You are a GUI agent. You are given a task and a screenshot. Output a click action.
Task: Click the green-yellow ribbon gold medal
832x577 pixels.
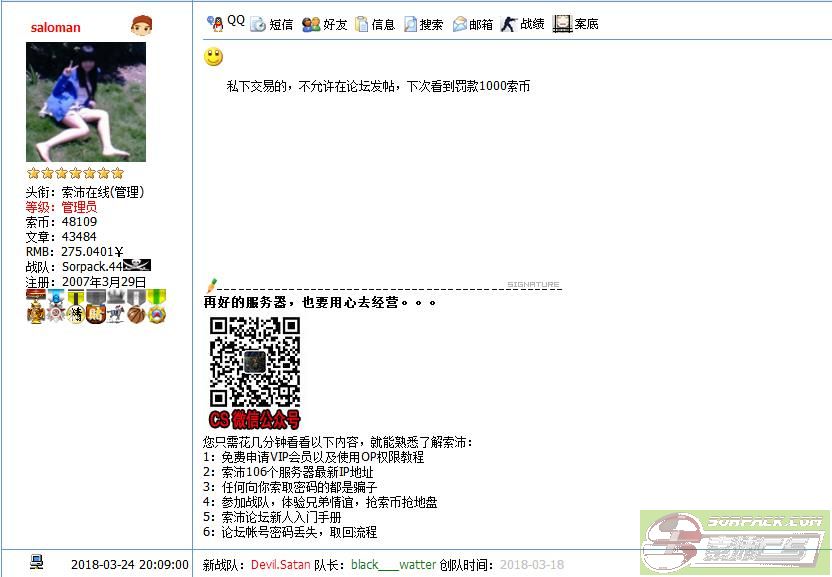pos(157,307)
